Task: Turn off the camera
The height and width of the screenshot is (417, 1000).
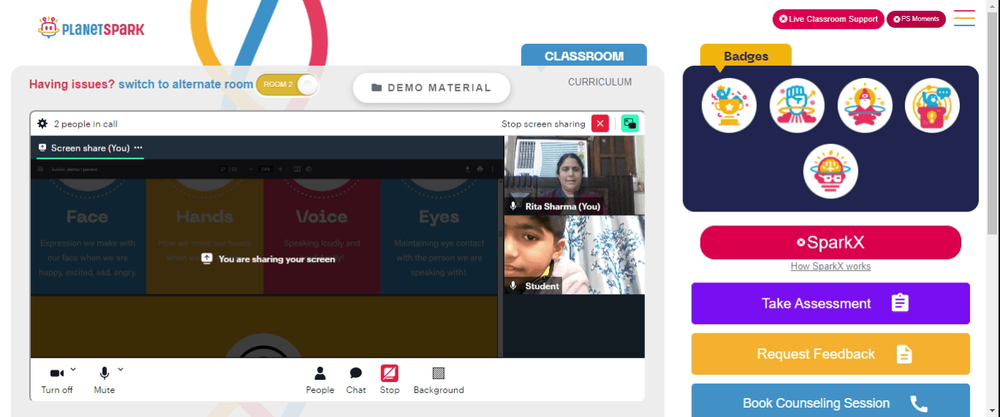Action: [x=57, y=380]
